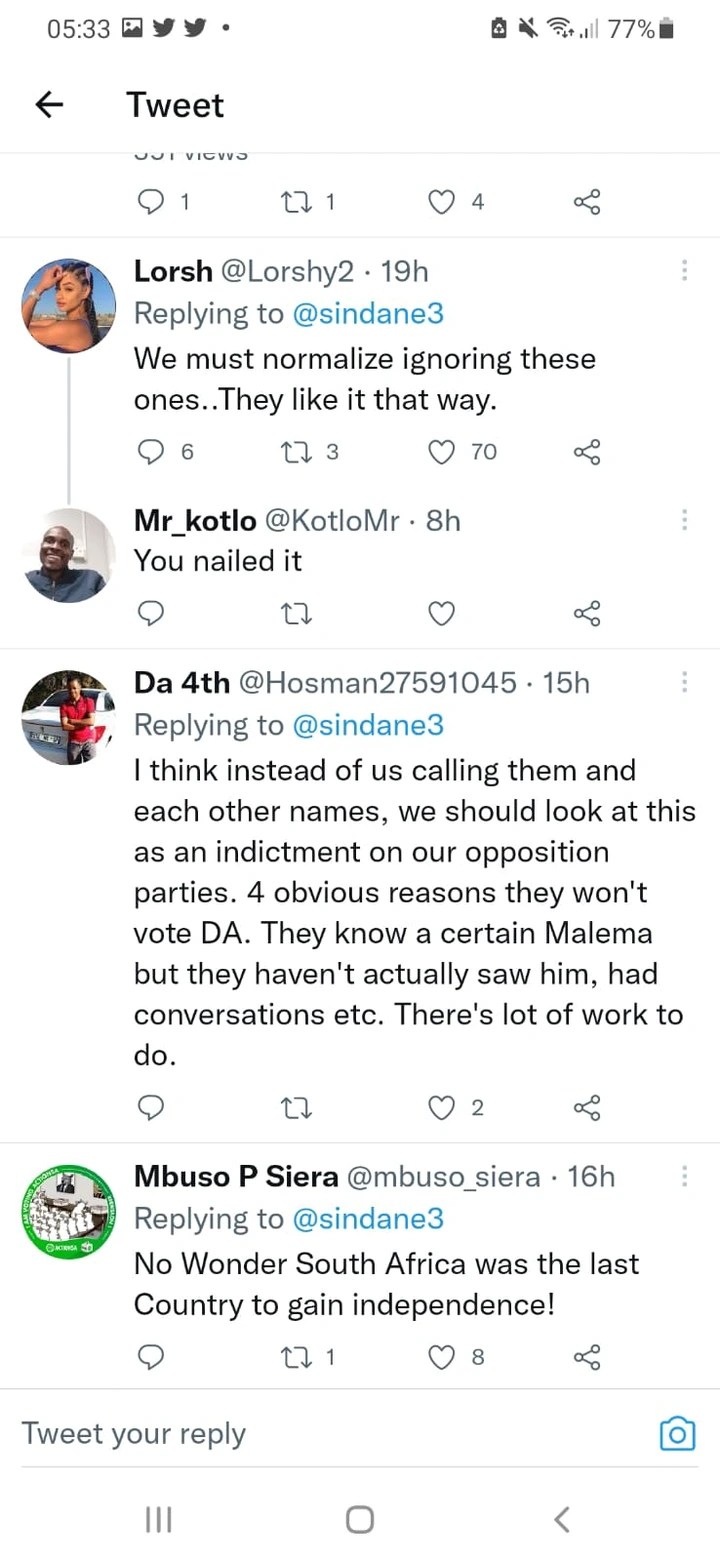This screenshot has height=1560, width=720.
Task: Like Lorsh's tweet with 70 likes
Action: [x=442, y=452]
